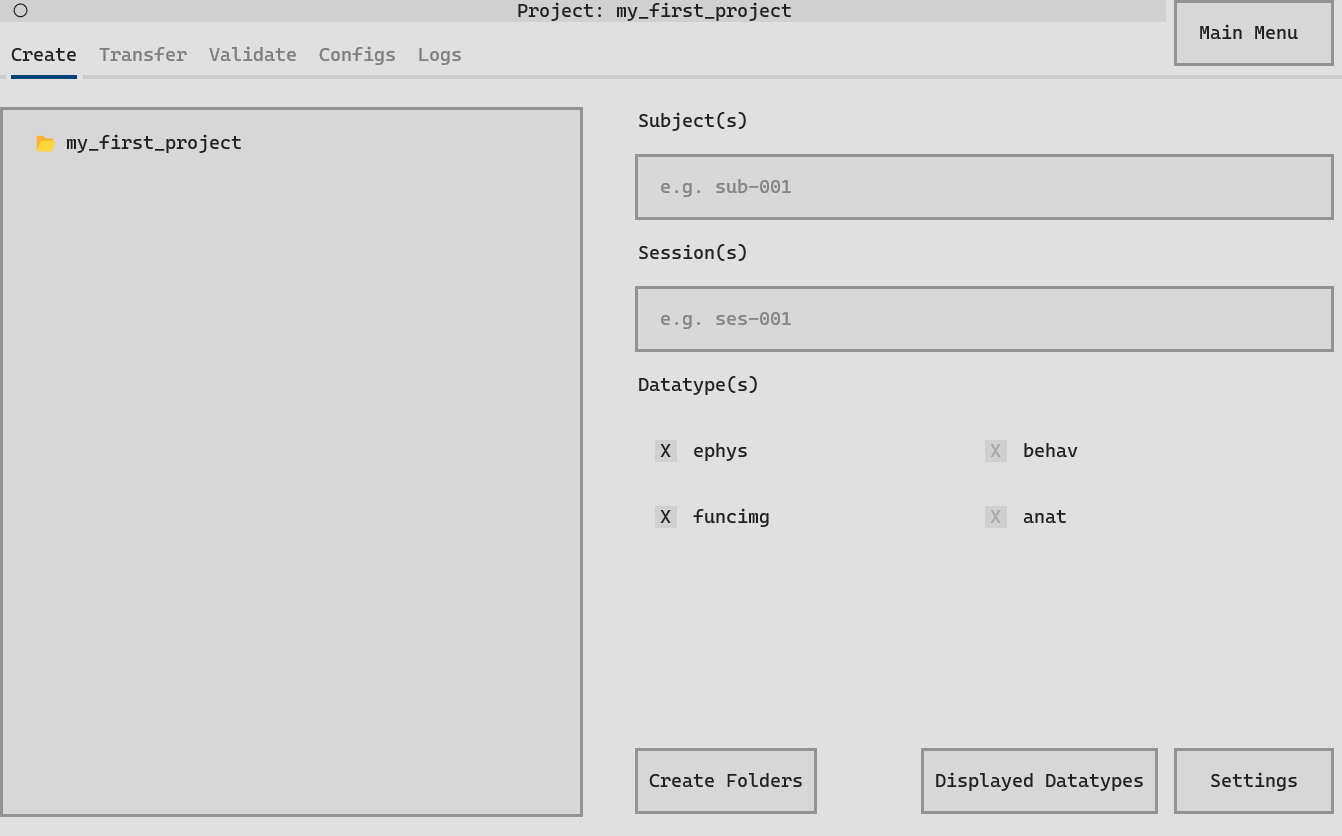
Task: Focus the Session(s) input field
Action: (x=984, y=319)
